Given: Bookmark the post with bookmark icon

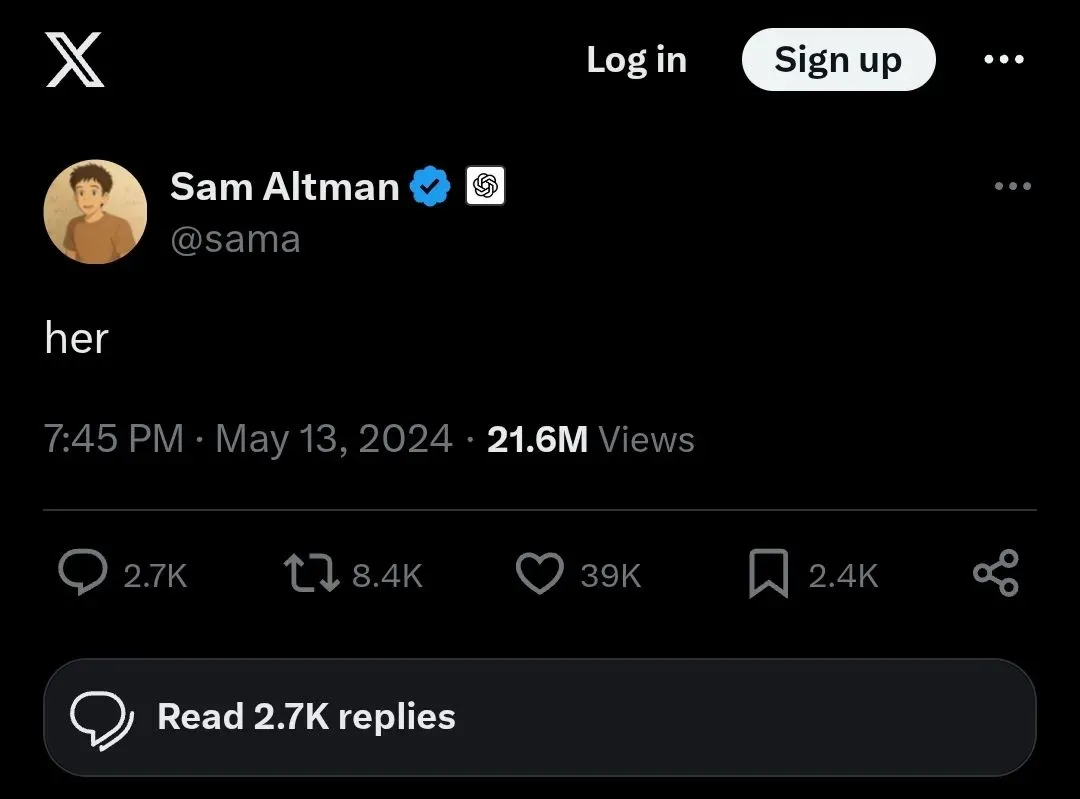Looking at the screenshot, I should click(768, 574).
